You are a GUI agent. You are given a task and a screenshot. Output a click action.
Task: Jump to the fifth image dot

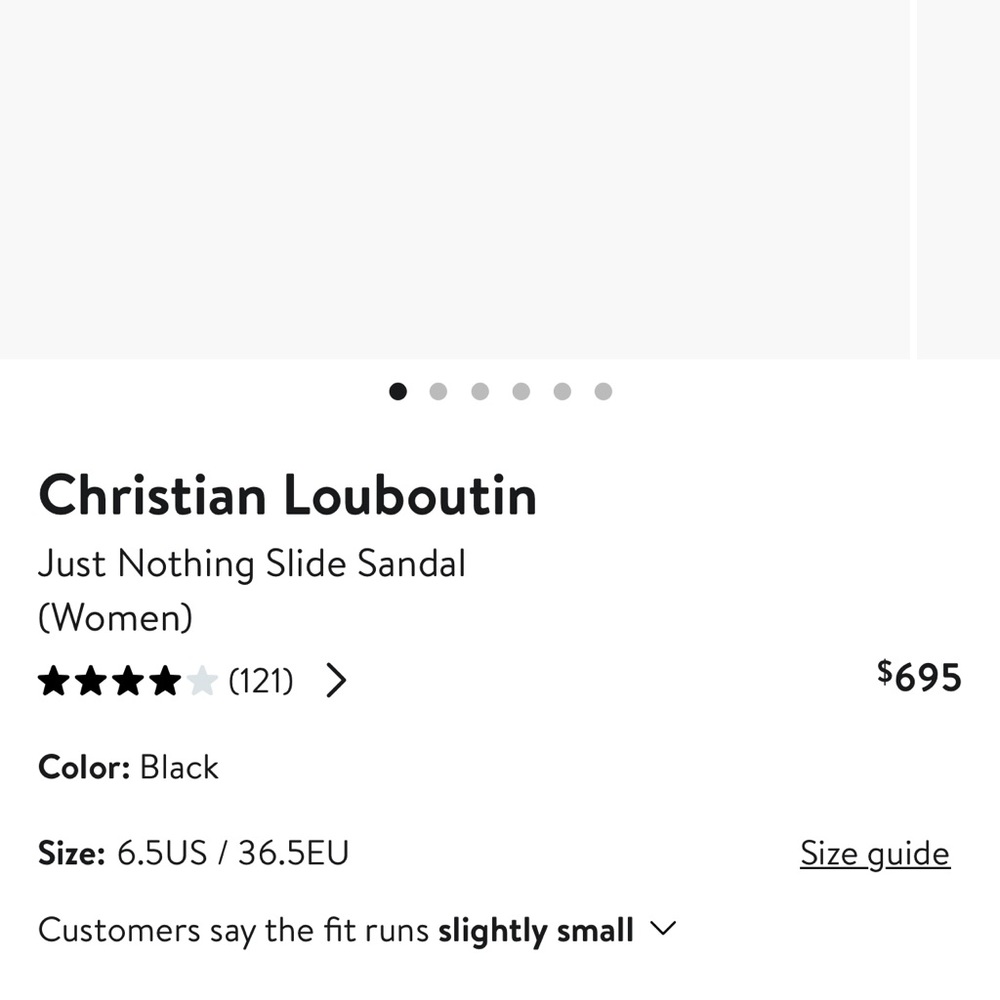click(x=562, y=391)
